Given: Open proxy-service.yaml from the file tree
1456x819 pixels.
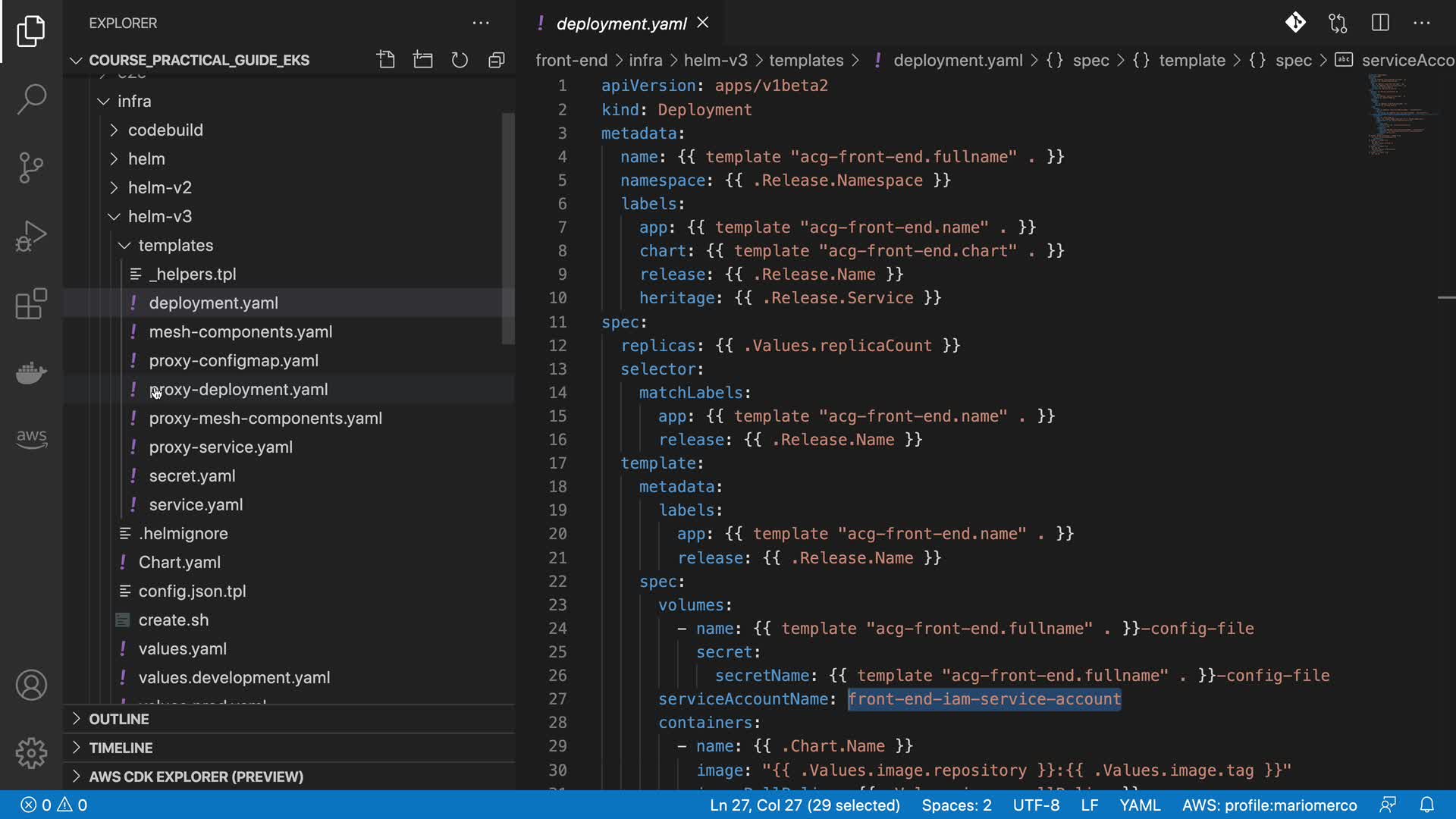Looking at the screenshot, I should 221,447.
